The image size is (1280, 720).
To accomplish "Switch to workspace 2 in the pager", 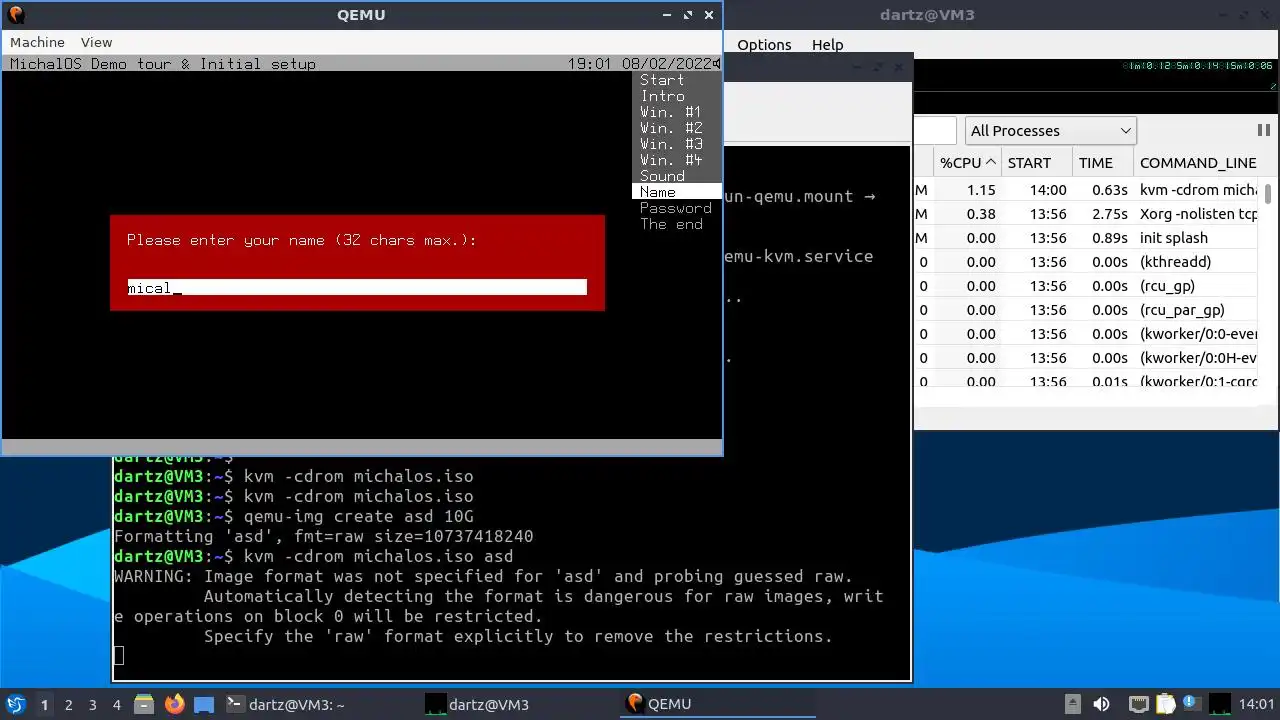I will click(68, 705).
